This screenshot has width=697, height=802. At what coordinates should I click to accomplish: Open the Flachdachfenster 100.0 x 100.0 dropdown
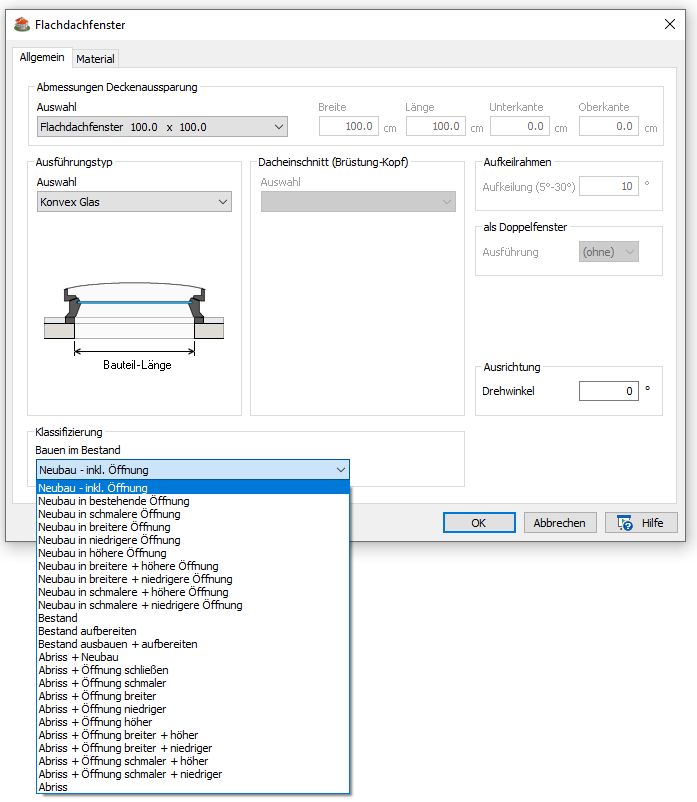pos(161,127)
